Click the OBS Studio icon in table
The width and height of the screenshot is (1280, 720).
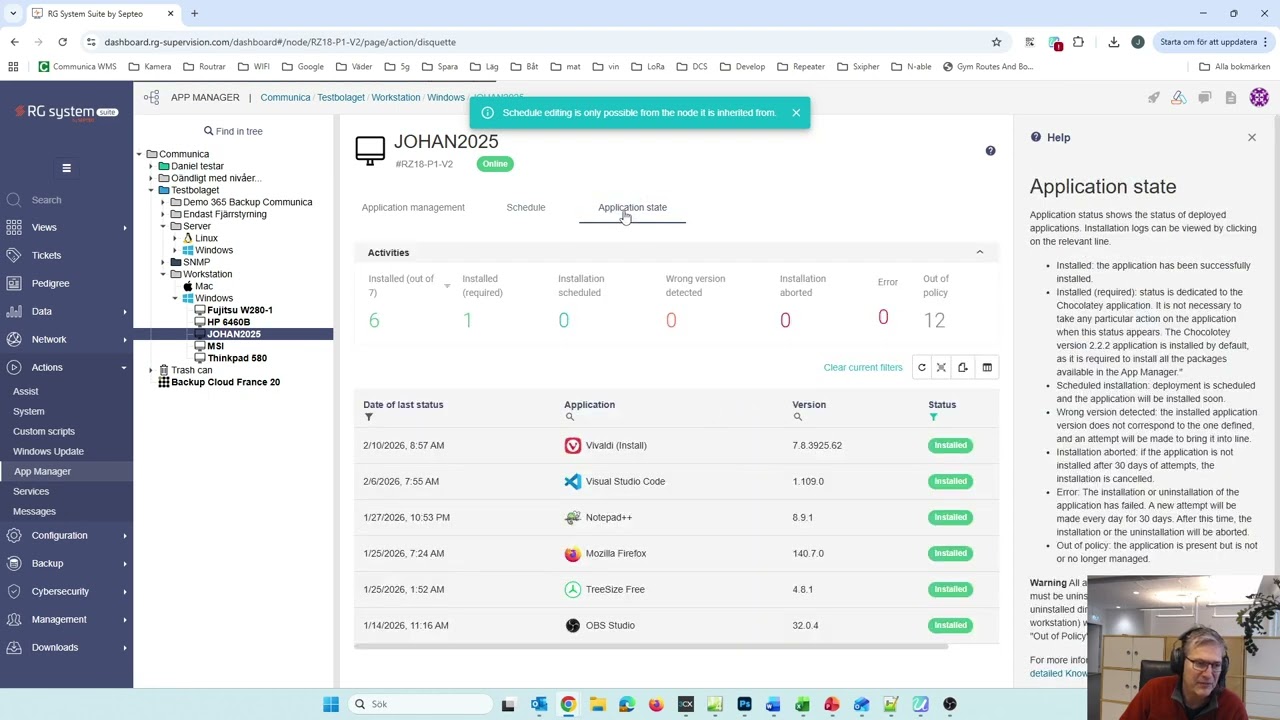point(572,625)
